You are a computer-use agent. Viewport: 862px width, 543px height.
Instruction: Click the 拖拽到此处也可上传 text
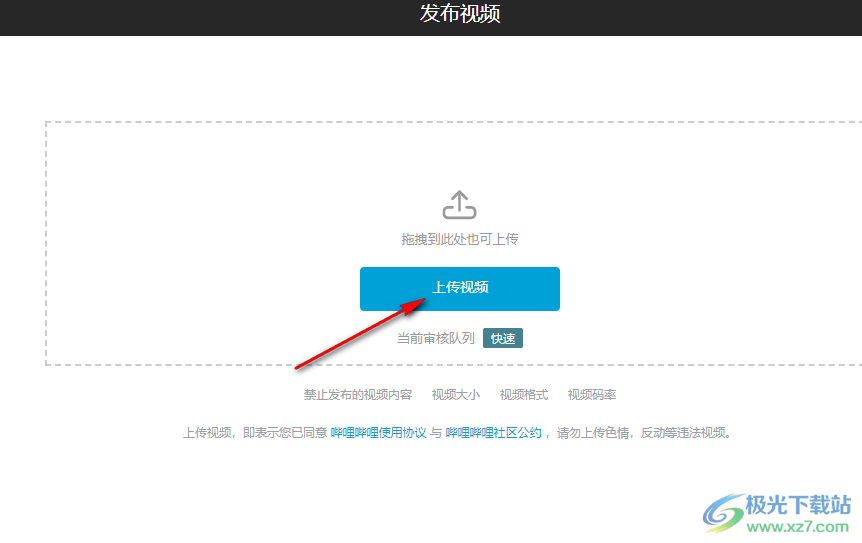pyautogui.click(x=460, y=239)
